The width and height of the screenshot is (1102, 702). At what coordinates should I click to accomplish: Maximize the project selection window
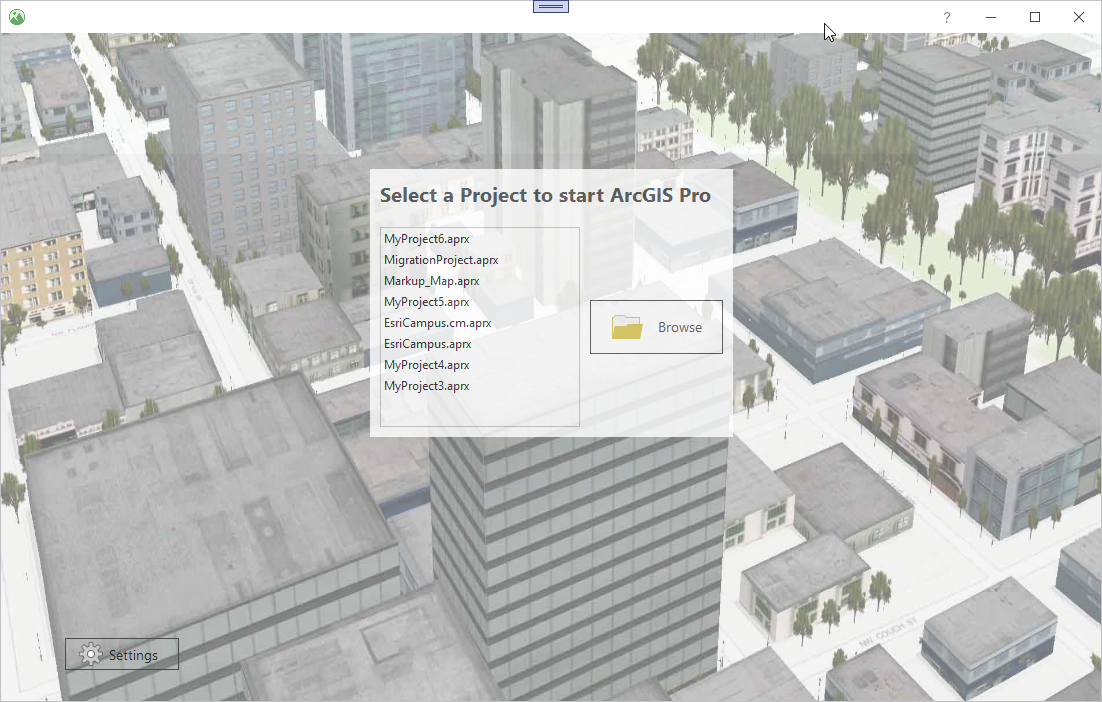(x=1035, y=17)
